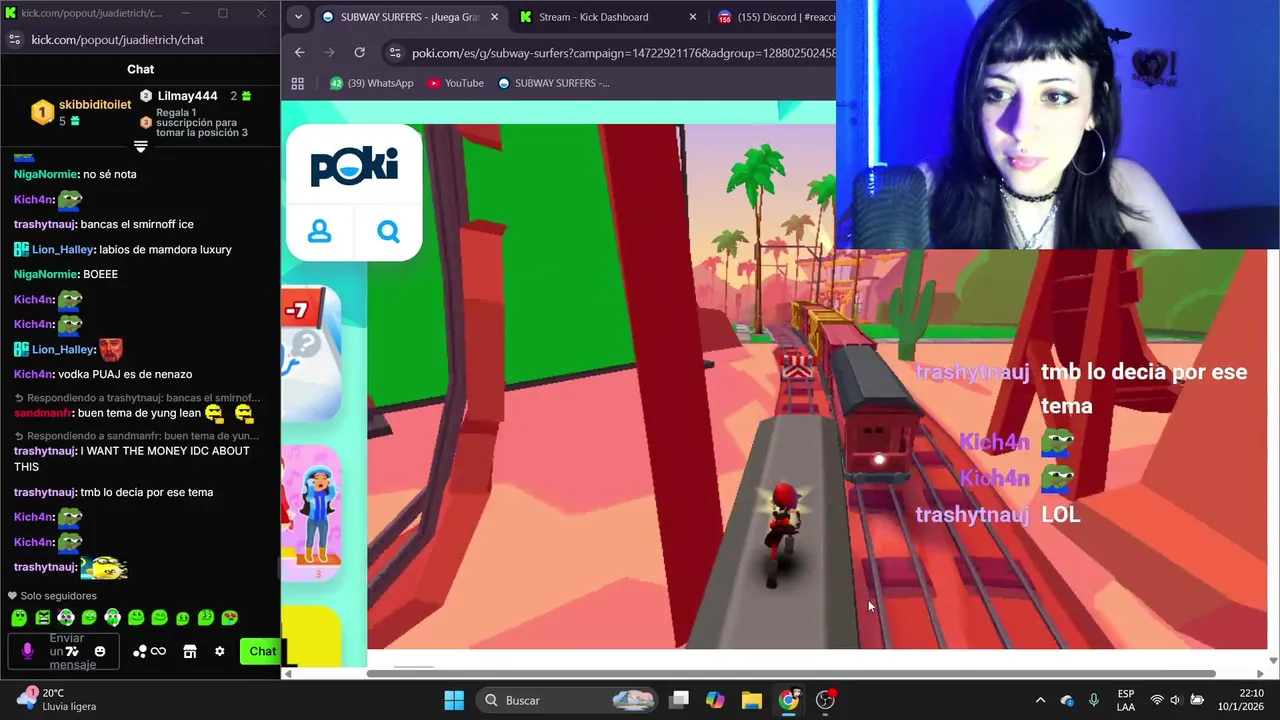
Task: Click the infinity points balance icon
Action: point(159,651)
